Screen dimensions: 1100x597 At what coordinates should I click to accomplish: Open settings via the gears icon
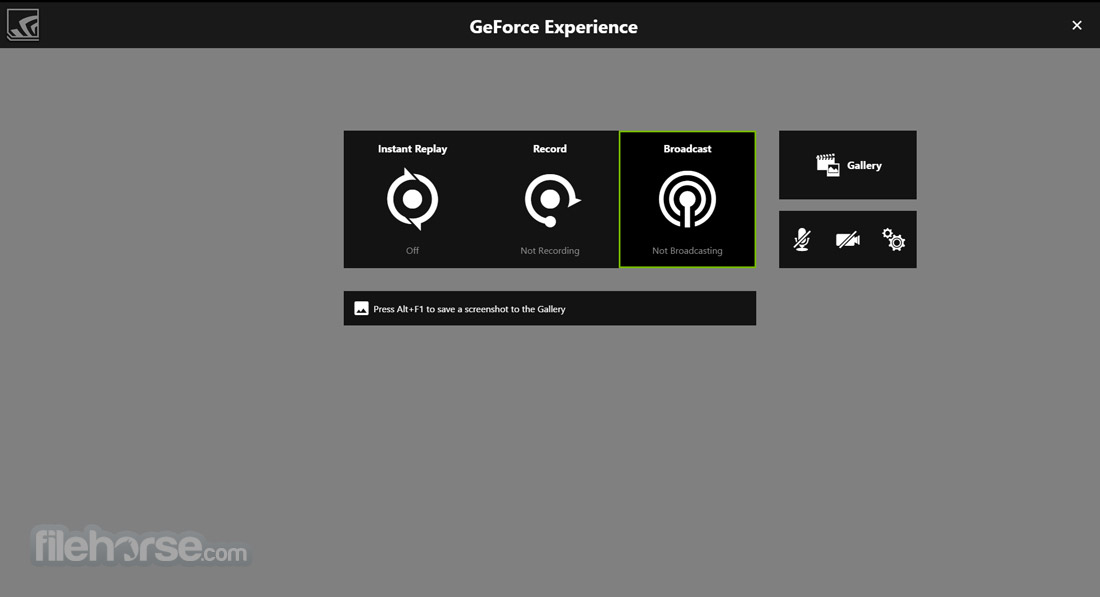pos(893,239)
